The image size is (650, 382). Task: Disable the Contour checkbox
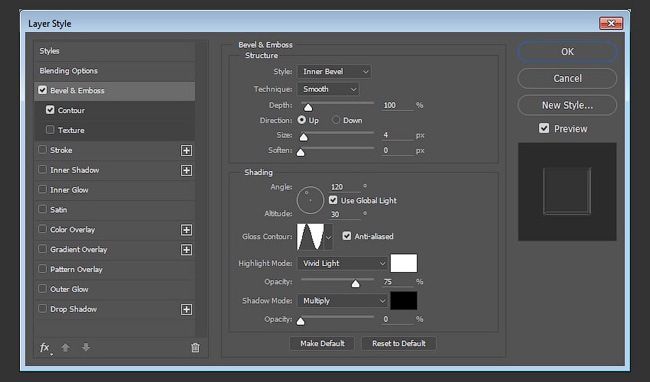click(50, 110)
